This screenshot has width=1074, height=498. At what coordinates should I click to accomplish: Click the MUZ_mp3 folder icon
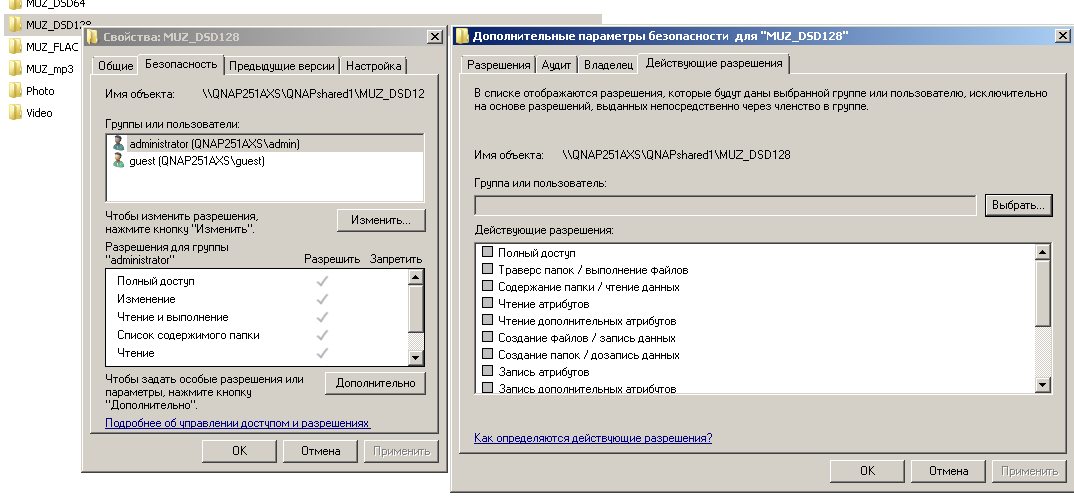pos(15,69)
